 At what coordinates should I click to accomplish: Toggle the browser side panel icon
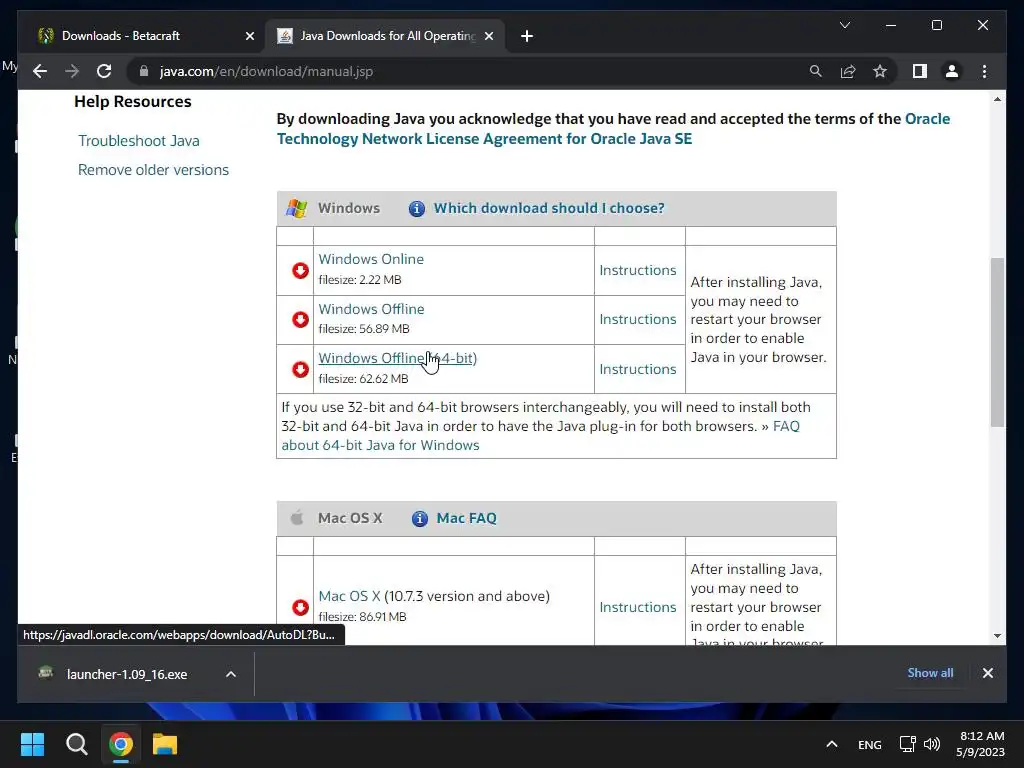coord(920,71)
